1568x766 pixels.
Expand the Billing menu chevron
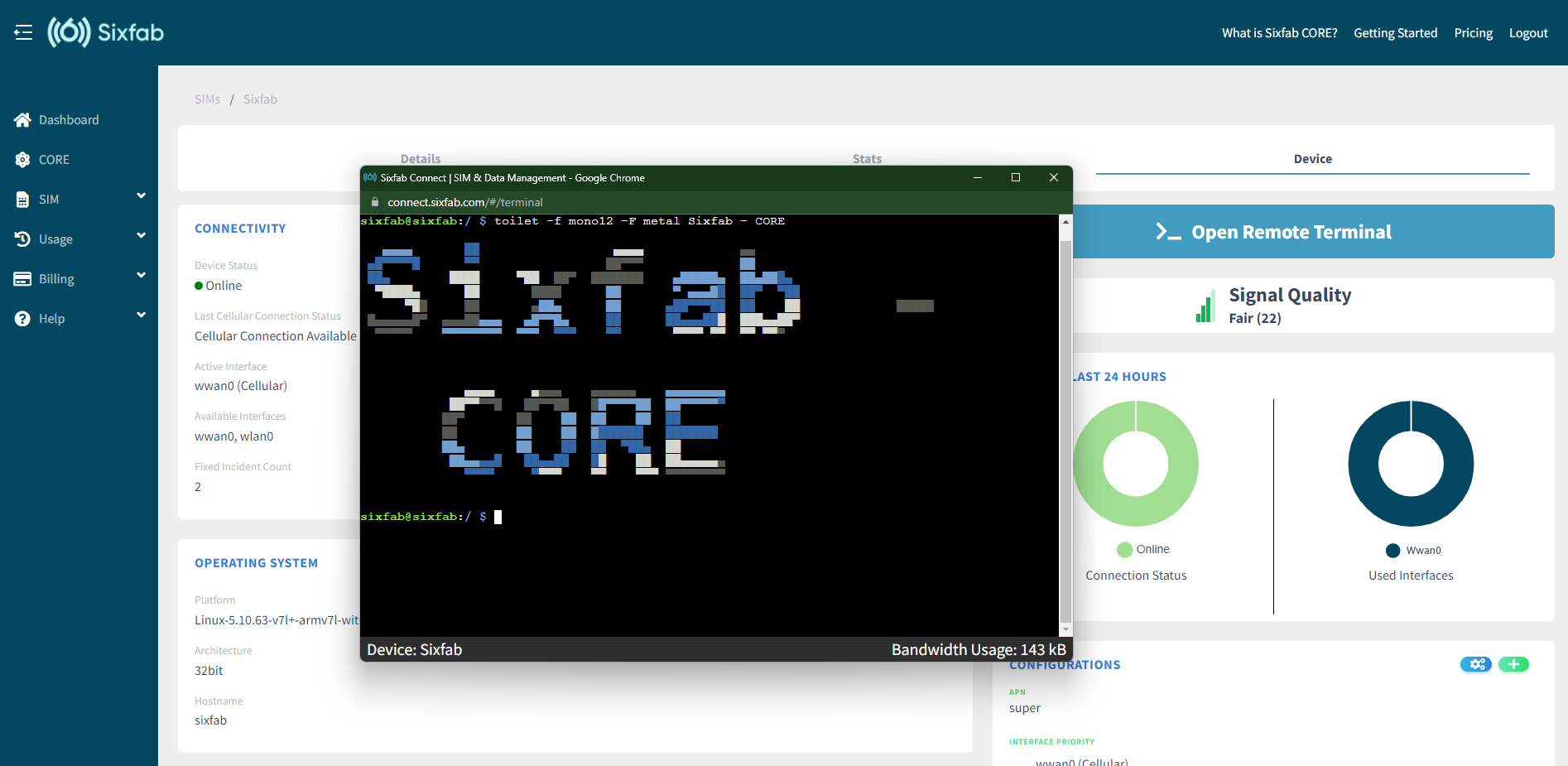pos(142,276)
